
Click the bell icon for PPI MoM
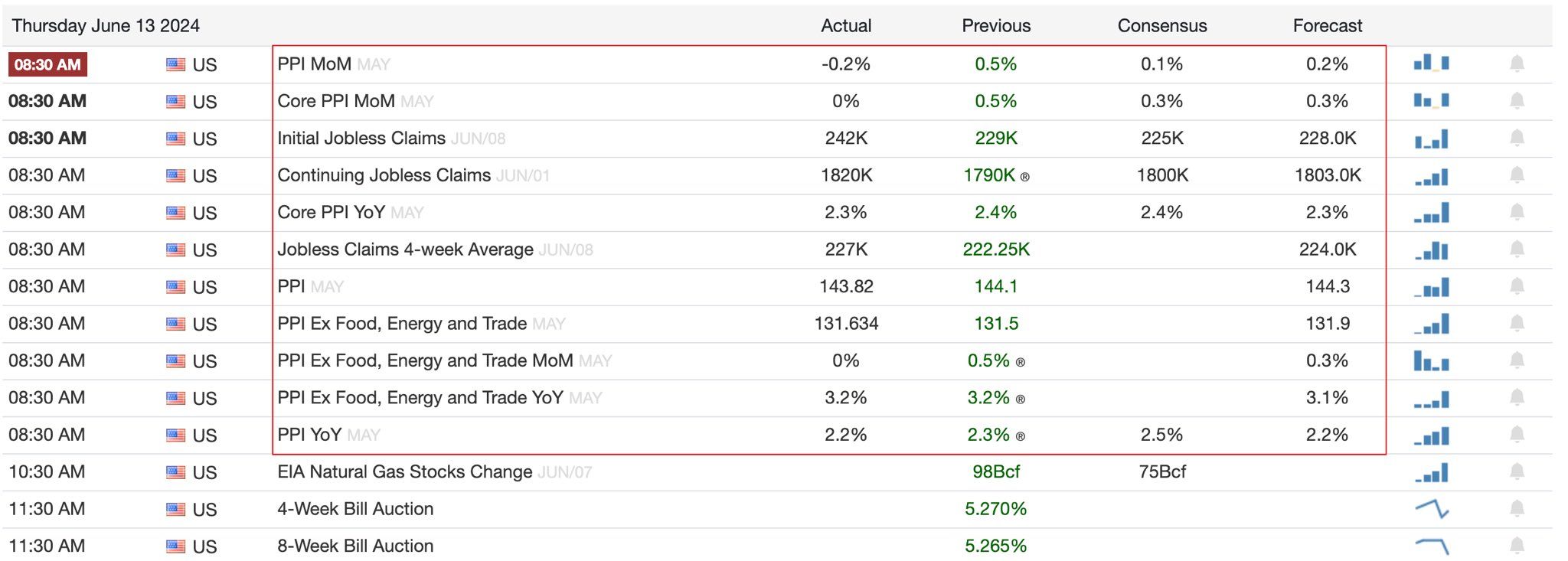click(1516, 64)
